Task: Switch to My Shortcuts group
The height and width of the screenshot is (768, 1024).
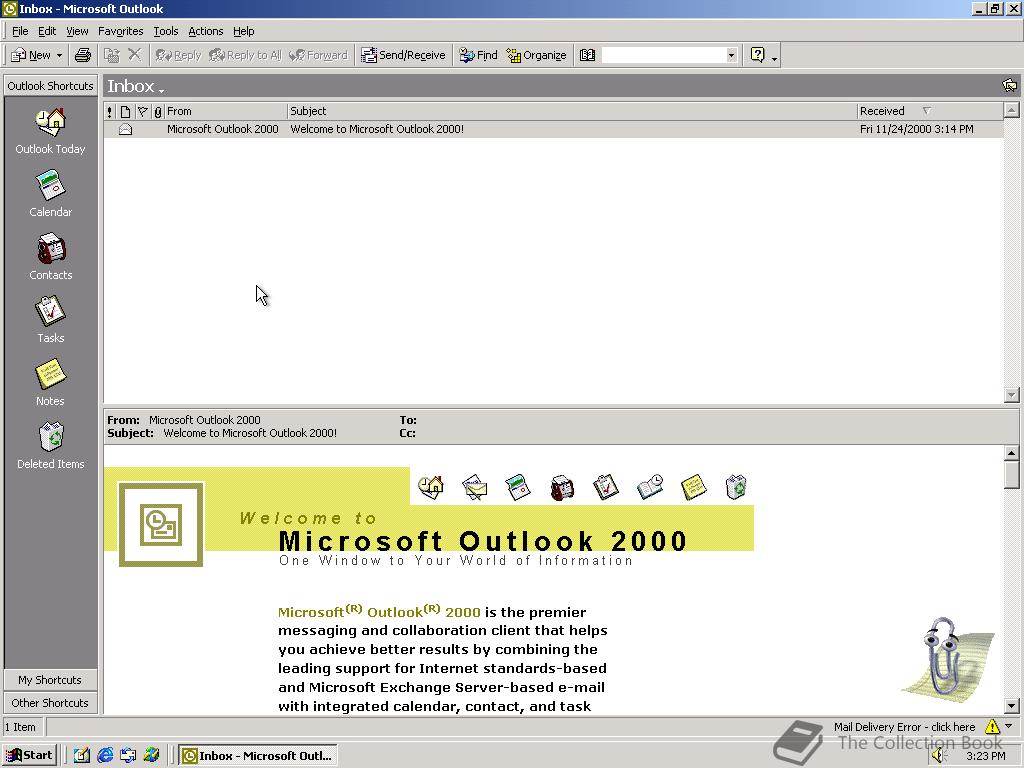Action: tap(50, 680)
